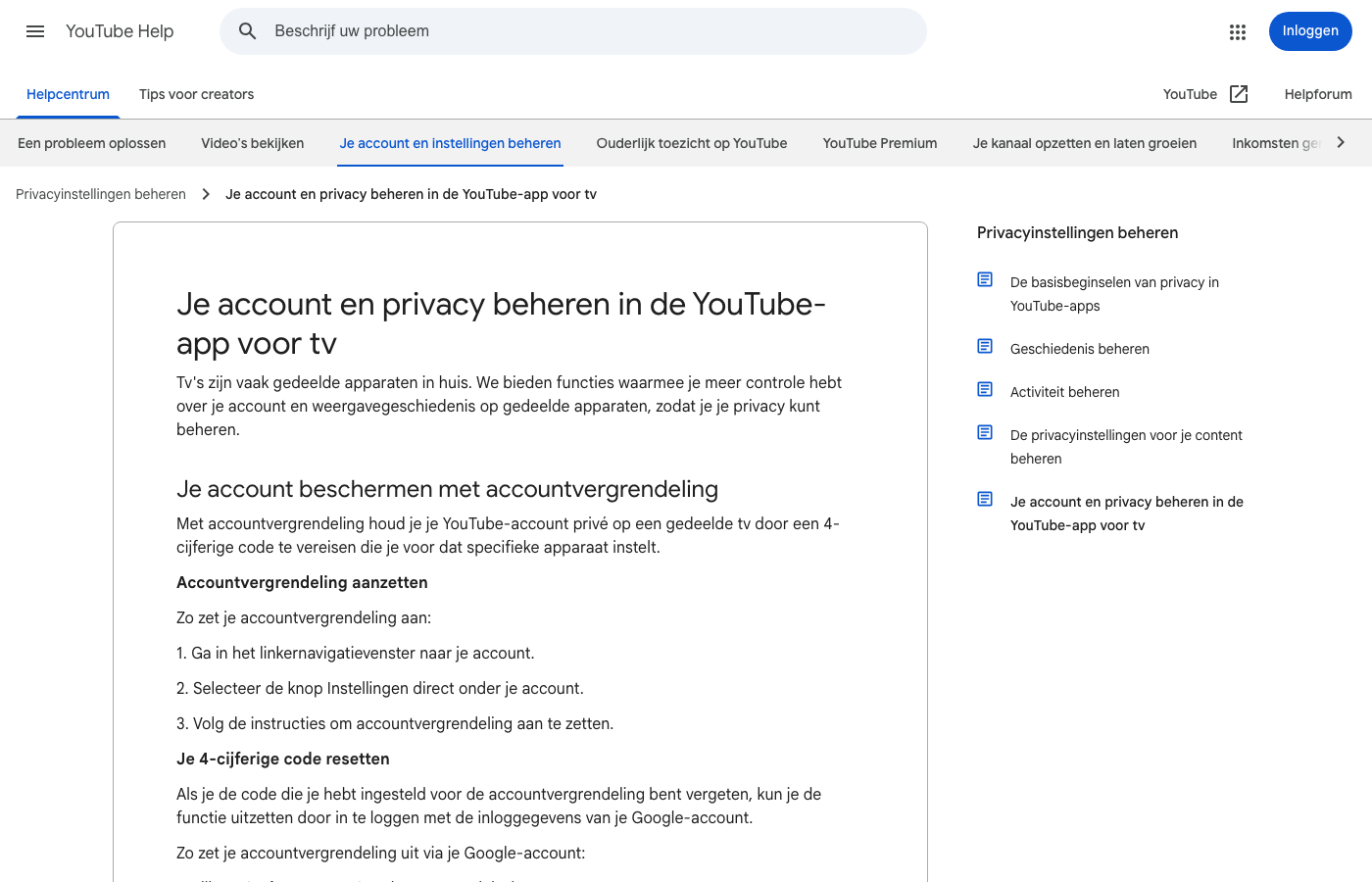The height and width of the screenshot is (882, 1372).
Task: Select Je account en instellingen beheren tab
Action: (450, 143)
